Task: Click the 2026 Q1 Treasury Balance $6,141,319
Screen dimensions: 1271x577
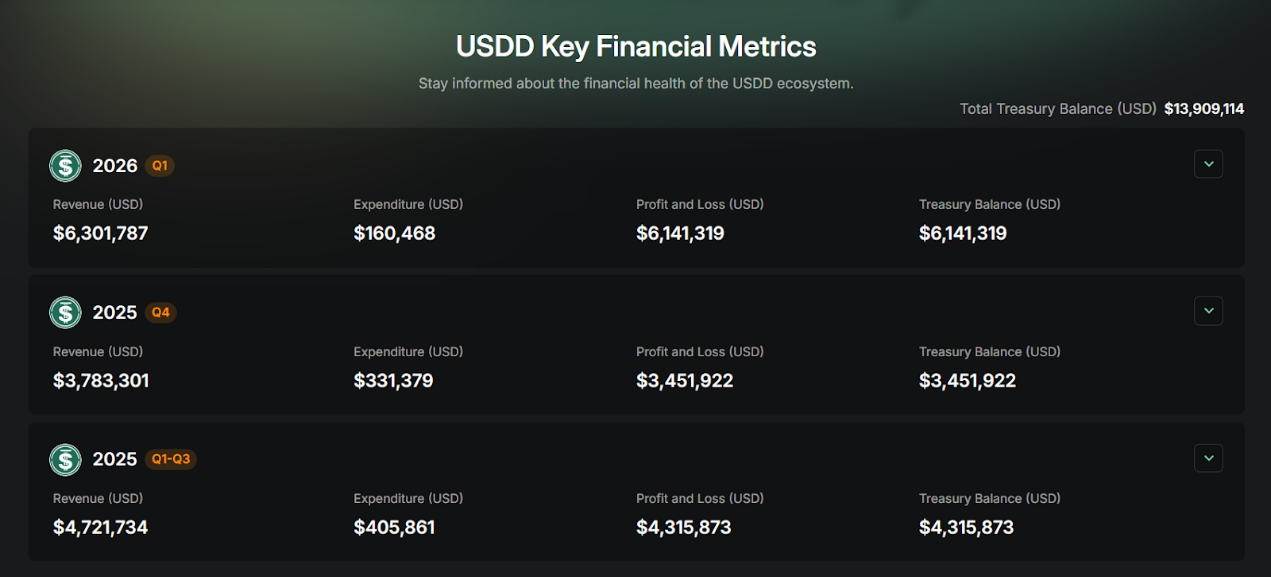Action: [x=962, y=234]
